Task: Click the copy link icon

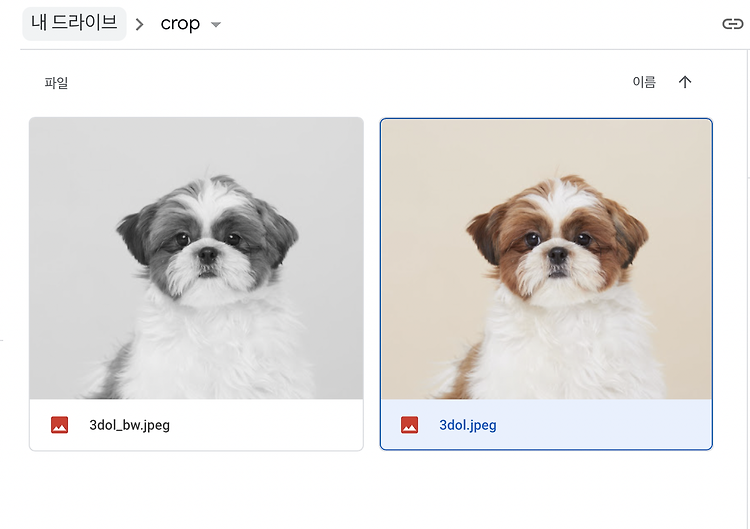Action: click(x=732, y=23)
